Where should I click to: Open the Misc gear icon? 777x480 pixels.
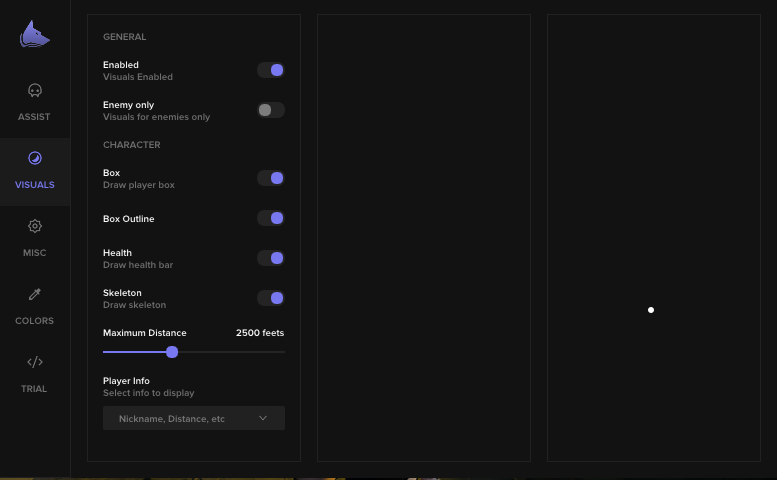(35, 226)
